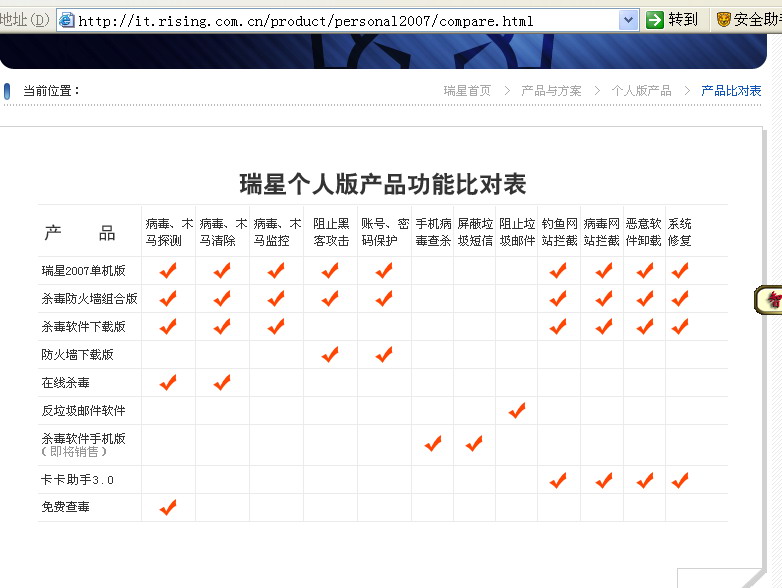The height and width of the screenshot is (588, 782).
Task: Click the 防火墙下载版 product row label
Action: click(x=77, y=355)
